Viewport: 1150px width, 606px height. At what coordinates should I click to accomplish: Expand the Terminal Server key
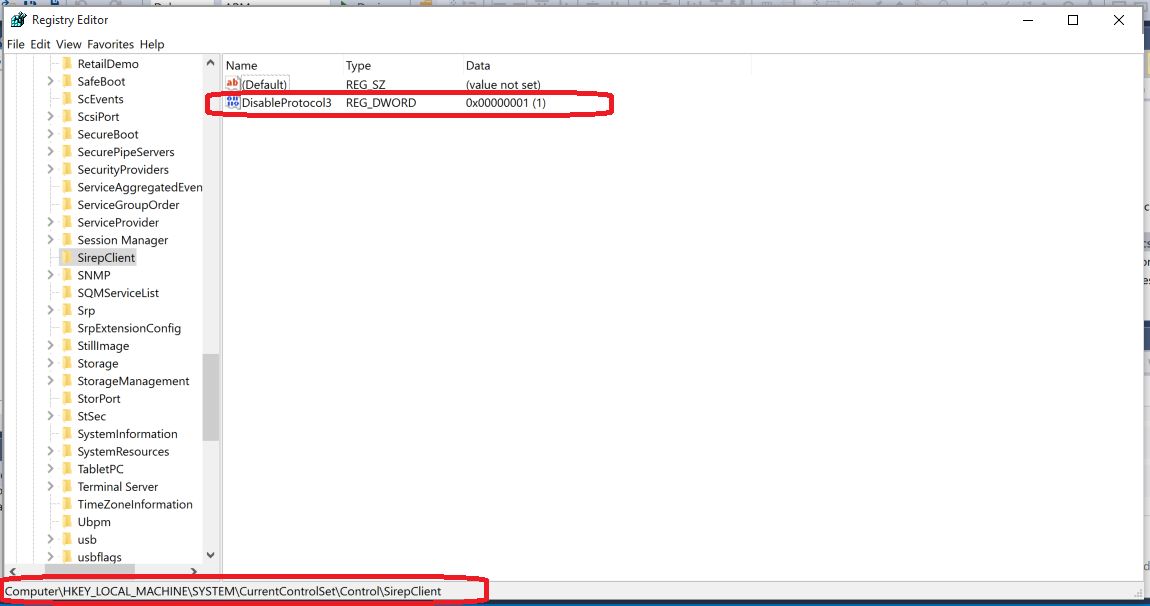click(51, 486)
